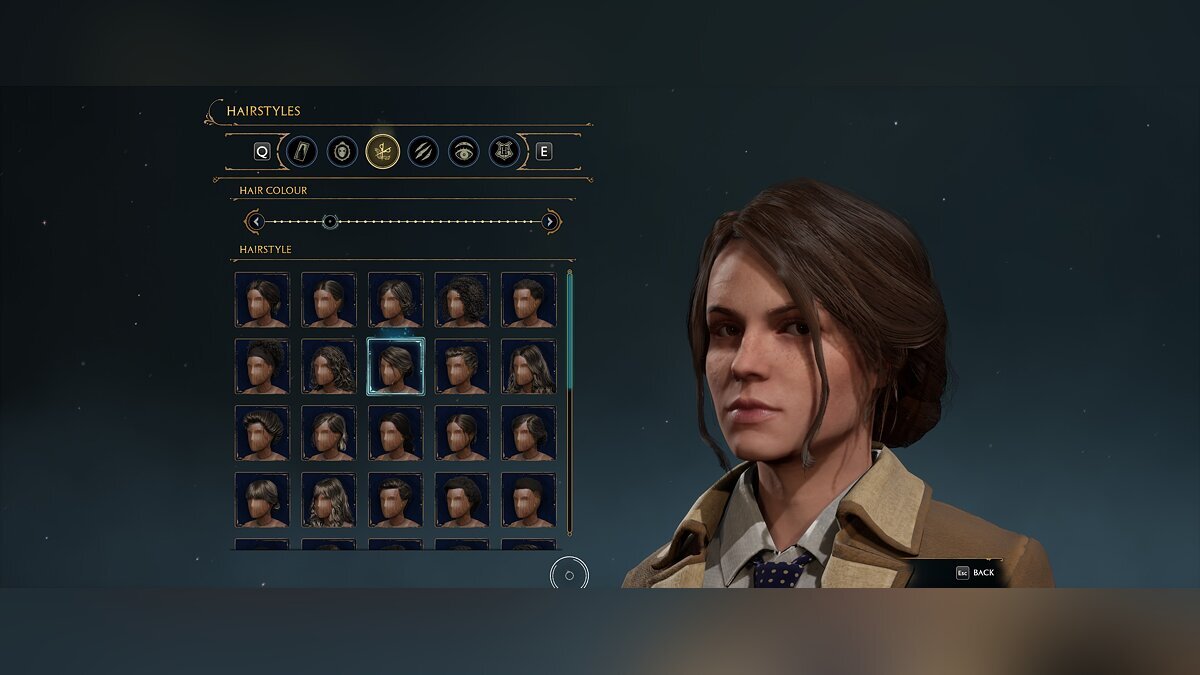Open the Hogwarts crest category icon

(x=505, y=152)
